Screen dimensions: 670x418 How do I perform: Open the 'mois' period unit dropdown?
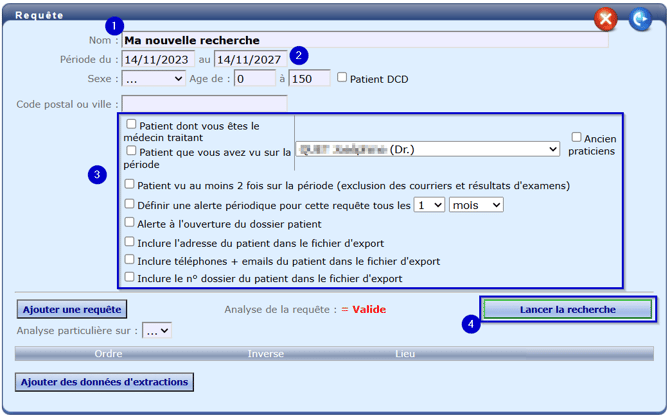click(476, 204)
